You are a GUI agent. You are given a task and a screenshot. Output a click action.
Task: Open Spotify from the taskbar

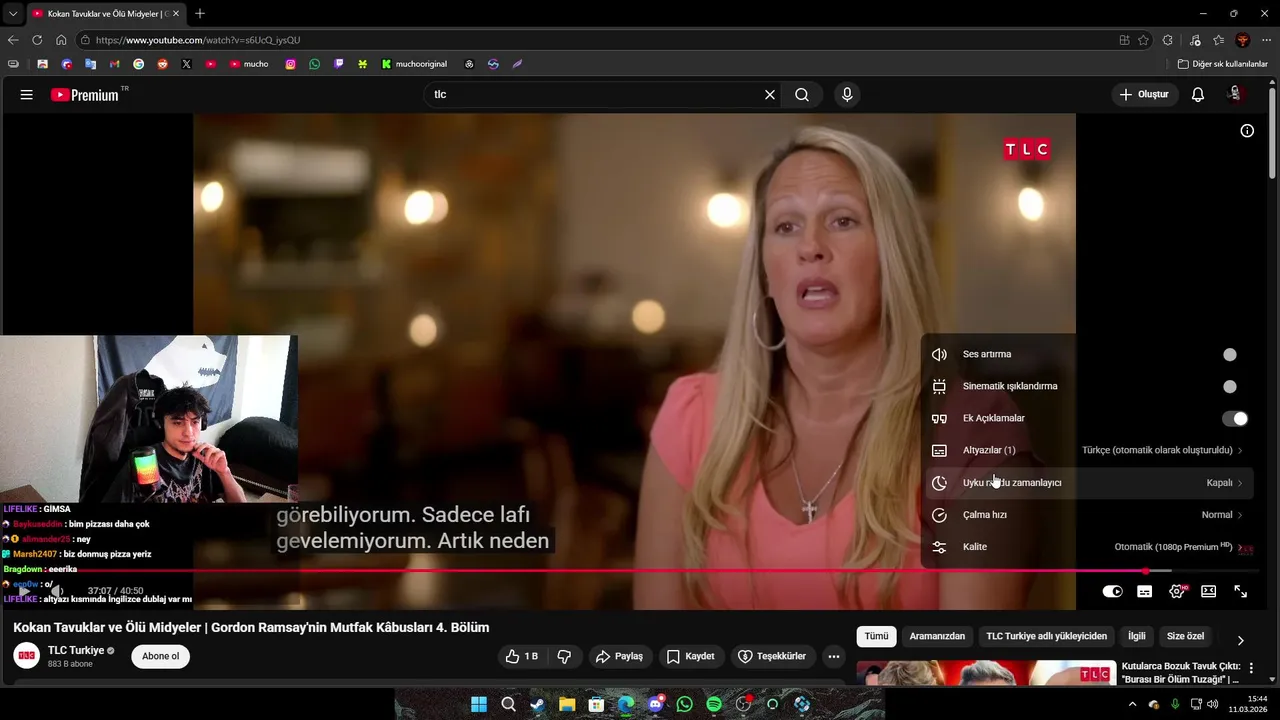tap(714, 704)
